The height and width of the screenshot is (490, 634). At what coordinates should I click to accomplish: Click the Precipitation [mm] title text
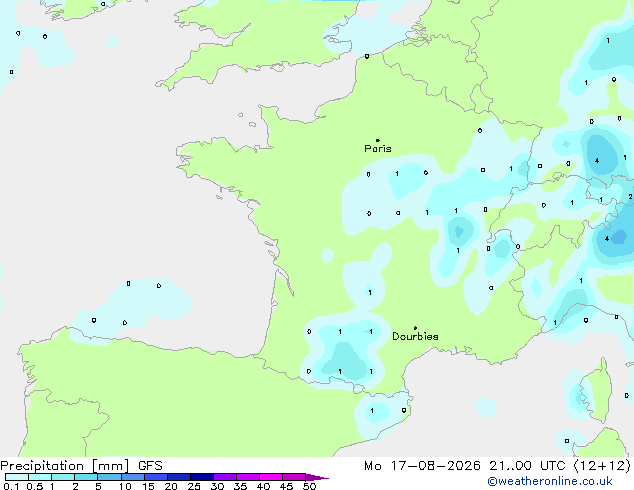coord(65,466)
